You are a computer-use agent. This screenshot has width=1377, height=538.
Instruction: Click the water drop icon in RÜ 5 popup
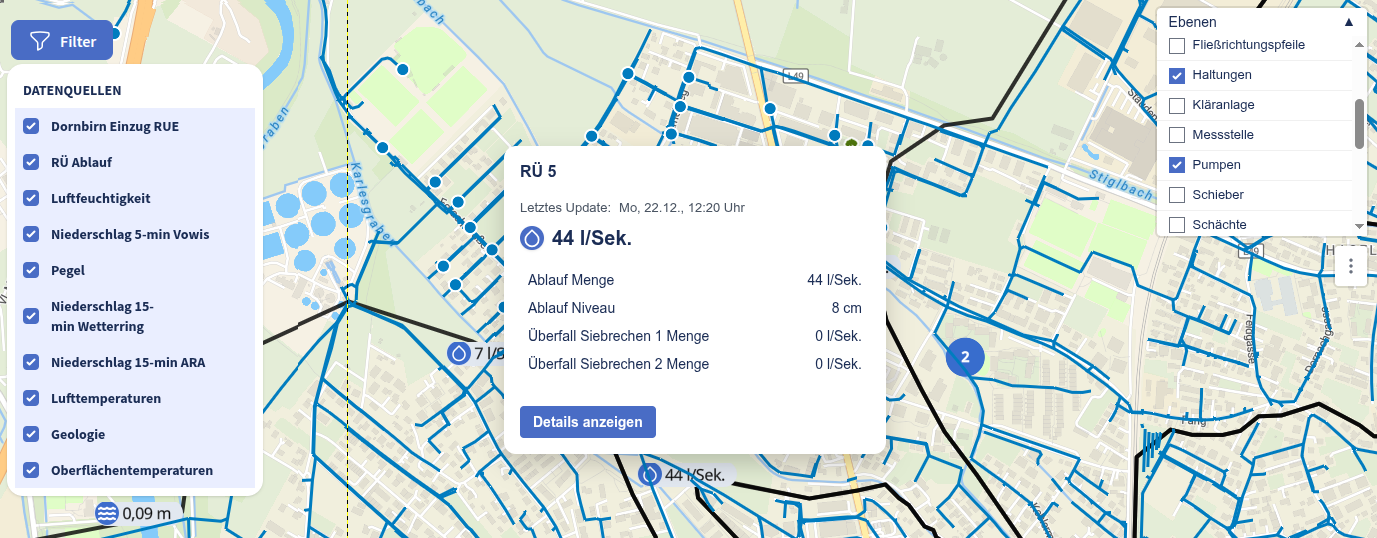click(532, 238)
